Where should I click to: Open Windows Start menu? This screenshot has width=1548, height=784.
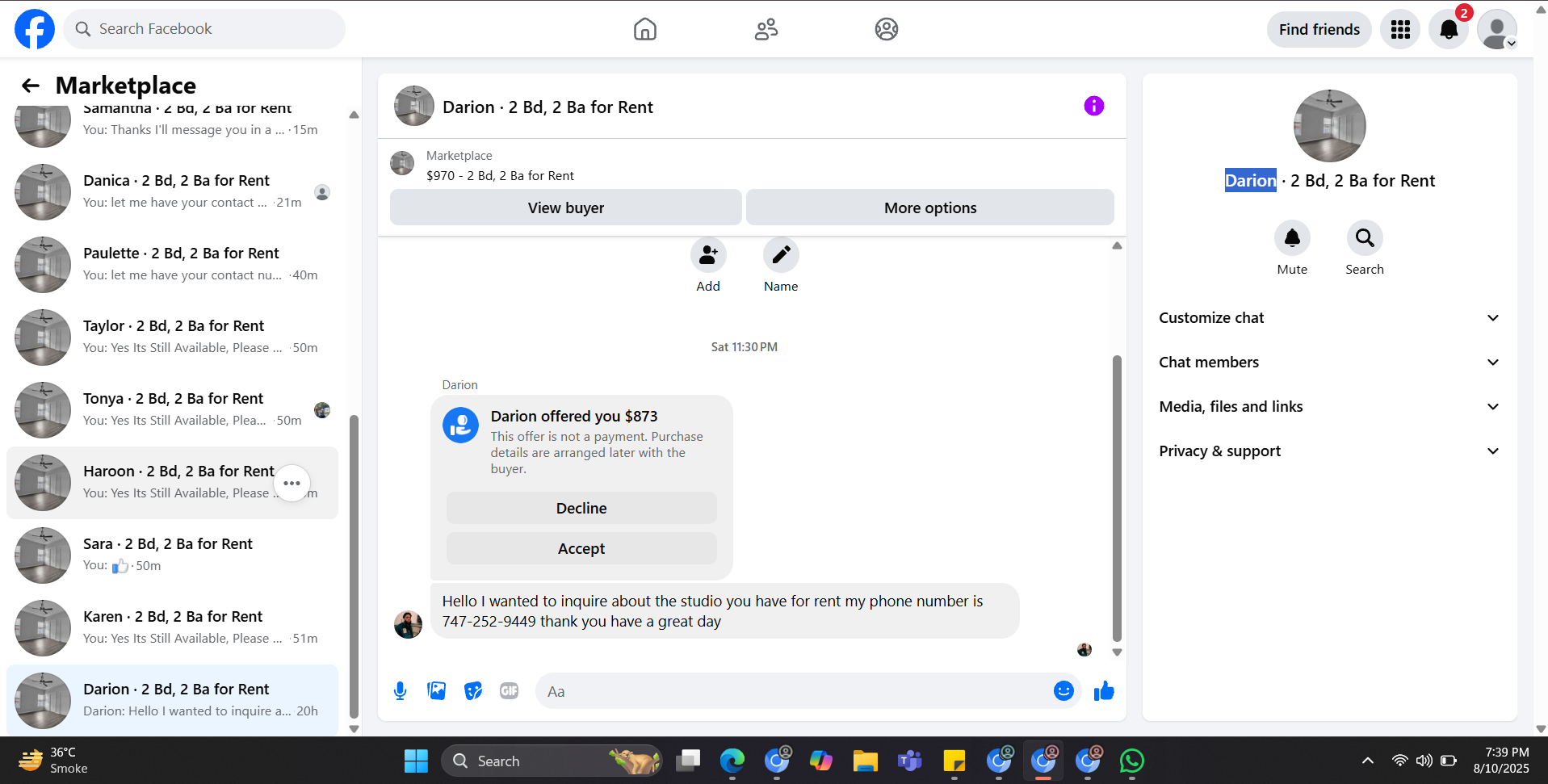(x=416, y=761)
